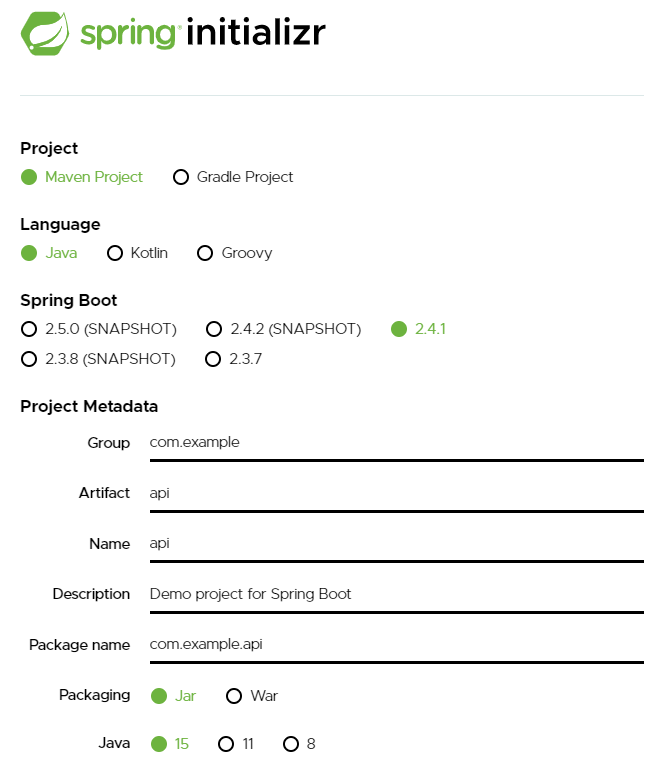The image size is (650, 768).
Task: Focus the Artifact text field
Action: (395, 493)
